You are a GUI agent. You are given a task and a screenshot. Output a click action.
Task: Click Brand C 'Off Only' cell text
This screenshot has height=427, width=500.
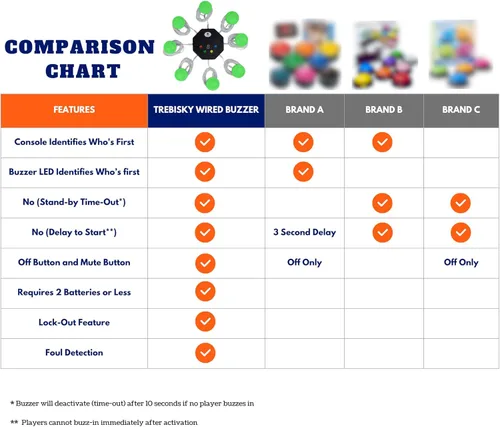461,262
